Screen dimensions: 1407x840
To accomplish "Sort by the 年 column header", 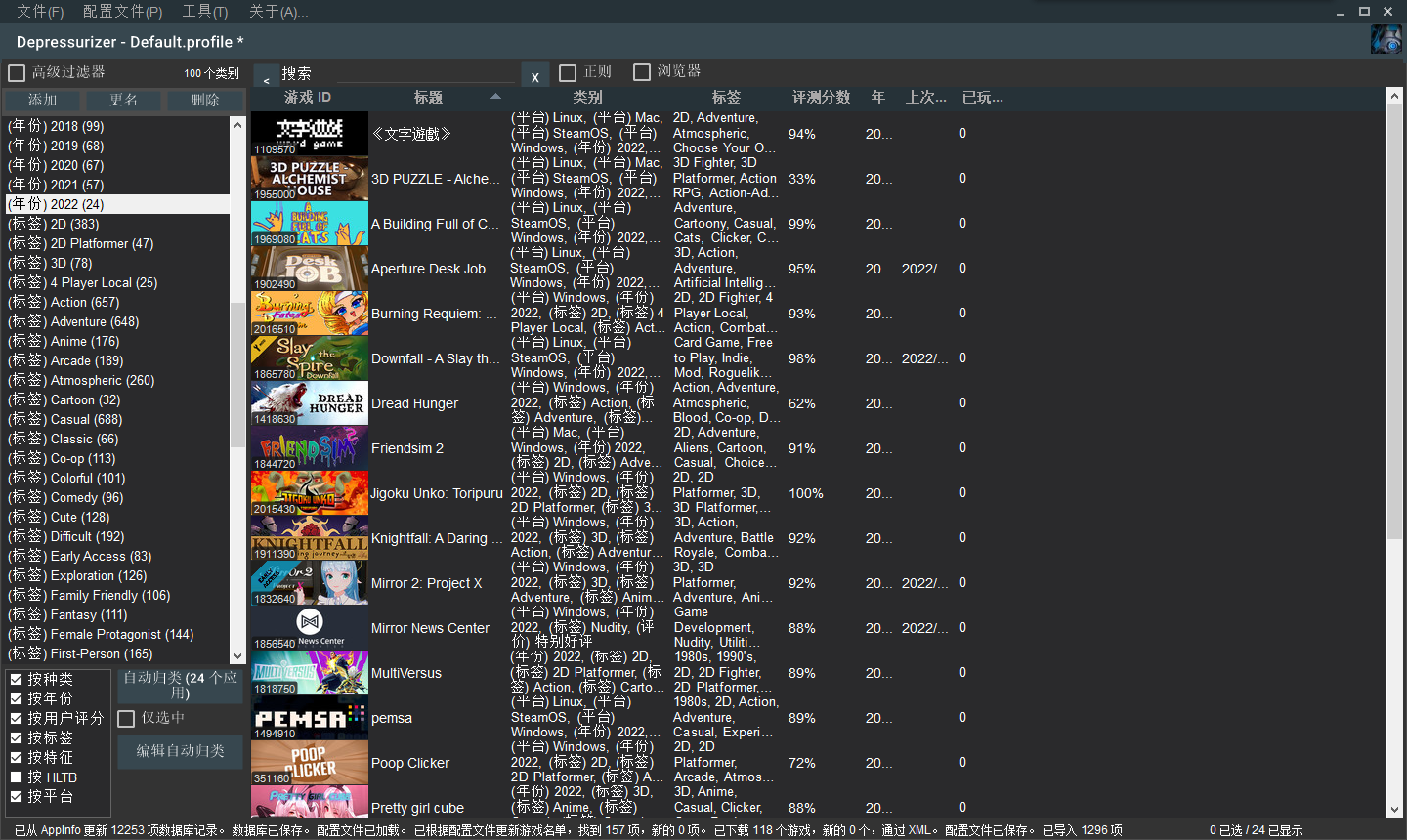I will tap(878, 98).
